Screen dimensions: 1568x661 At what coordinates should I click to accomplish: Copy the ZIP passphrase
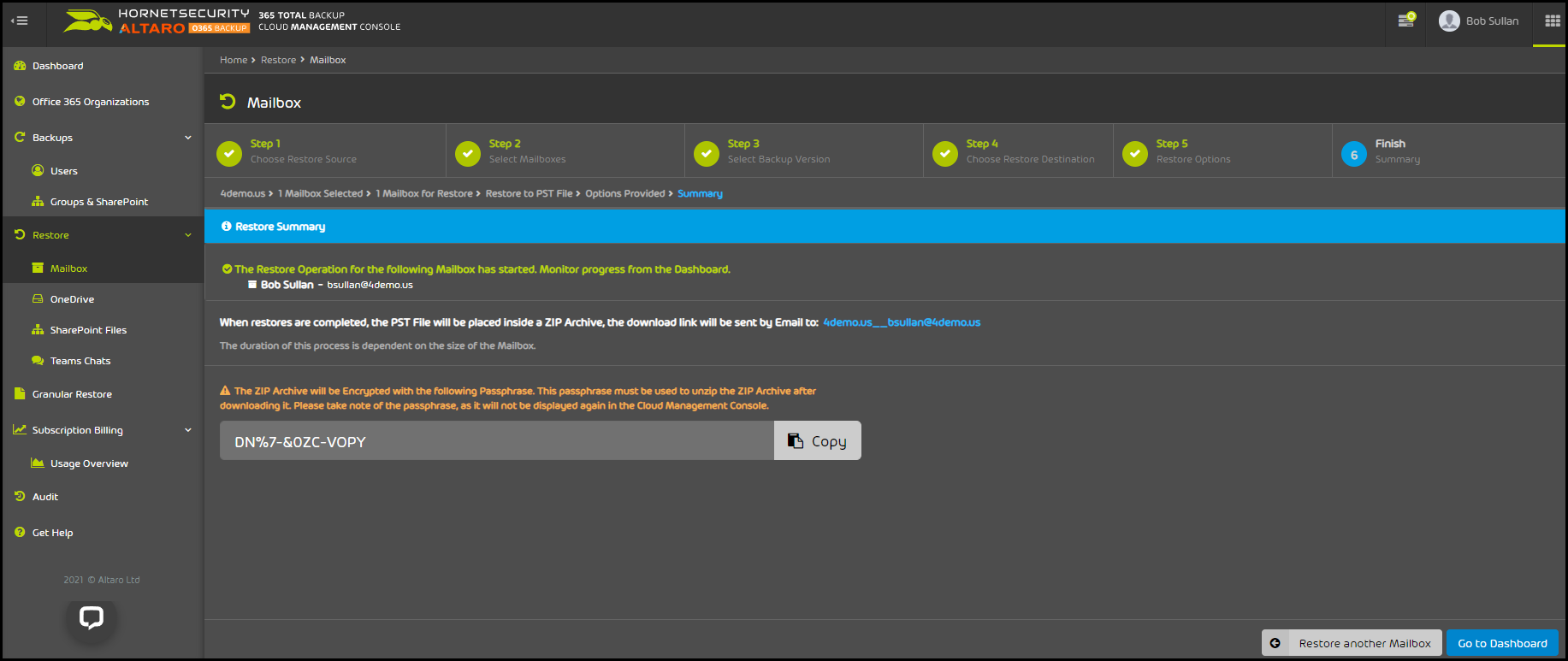coord(818,440)
